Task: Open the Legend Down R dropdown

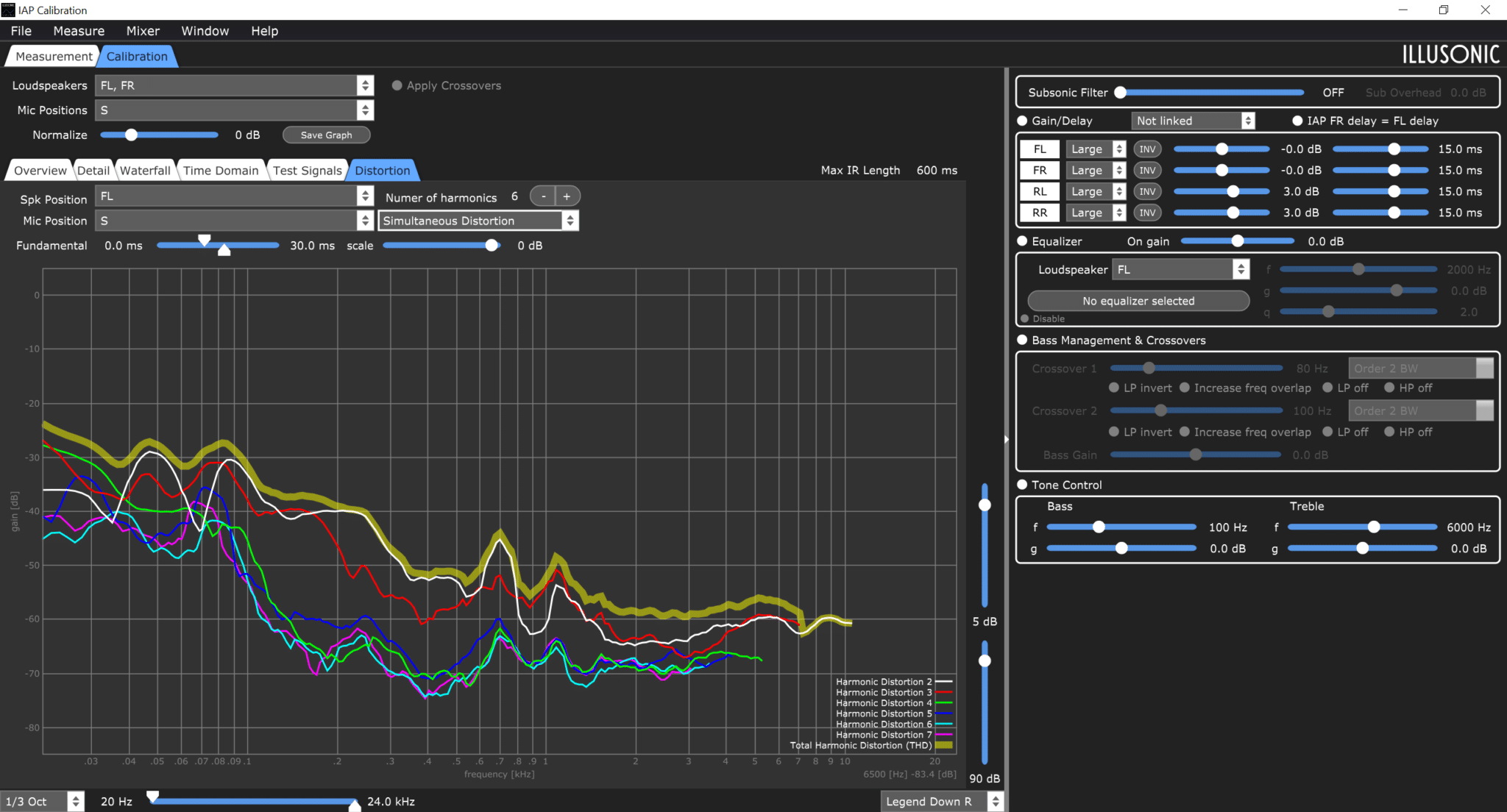Action: (942, 802)
